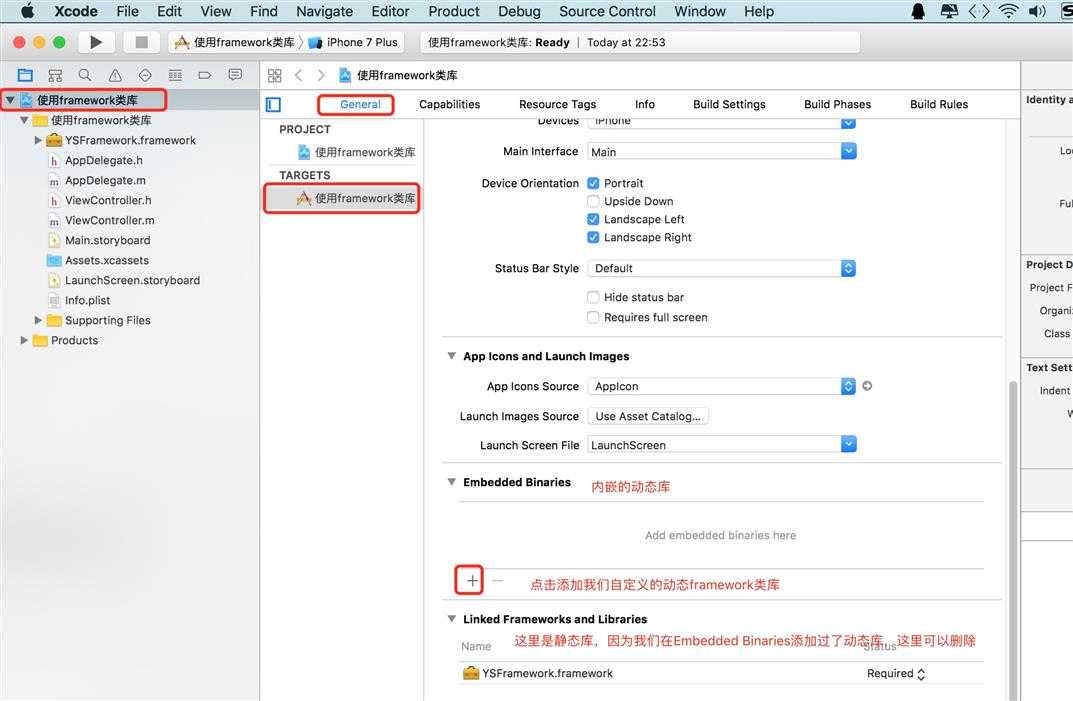The image size is (1073, 701).
Task: Toggle the Portrait orientation checkbox
Action: [x=593, y=183]
